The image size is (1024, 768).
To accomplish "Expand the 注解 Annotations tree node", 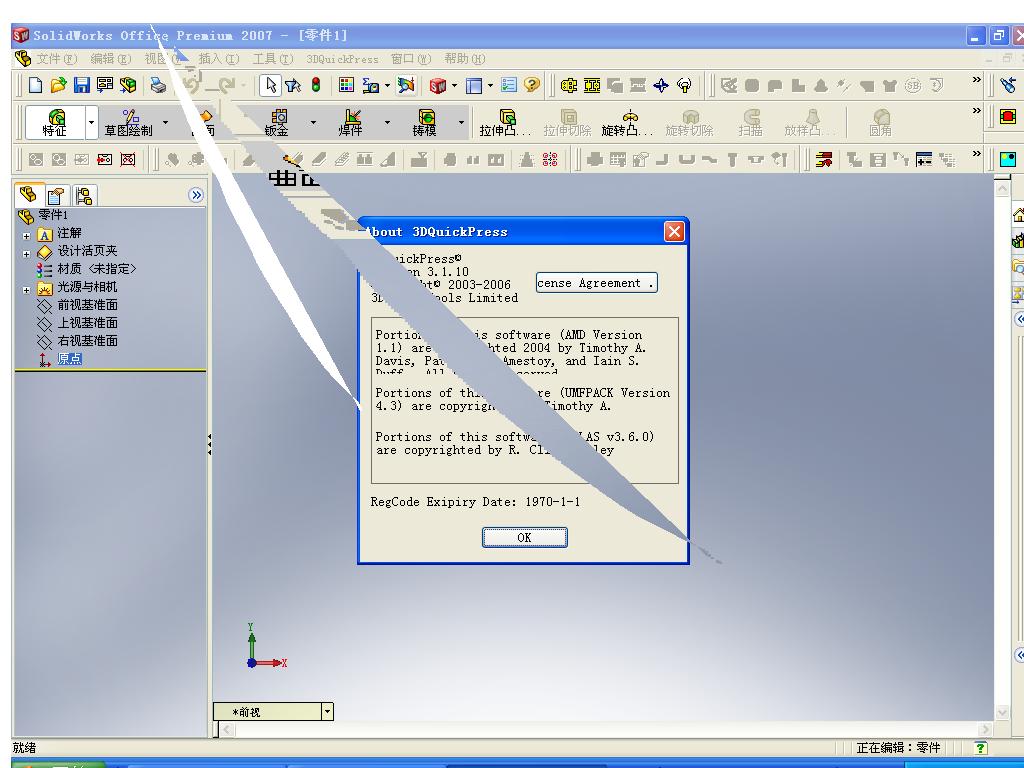I will (26, 236).
